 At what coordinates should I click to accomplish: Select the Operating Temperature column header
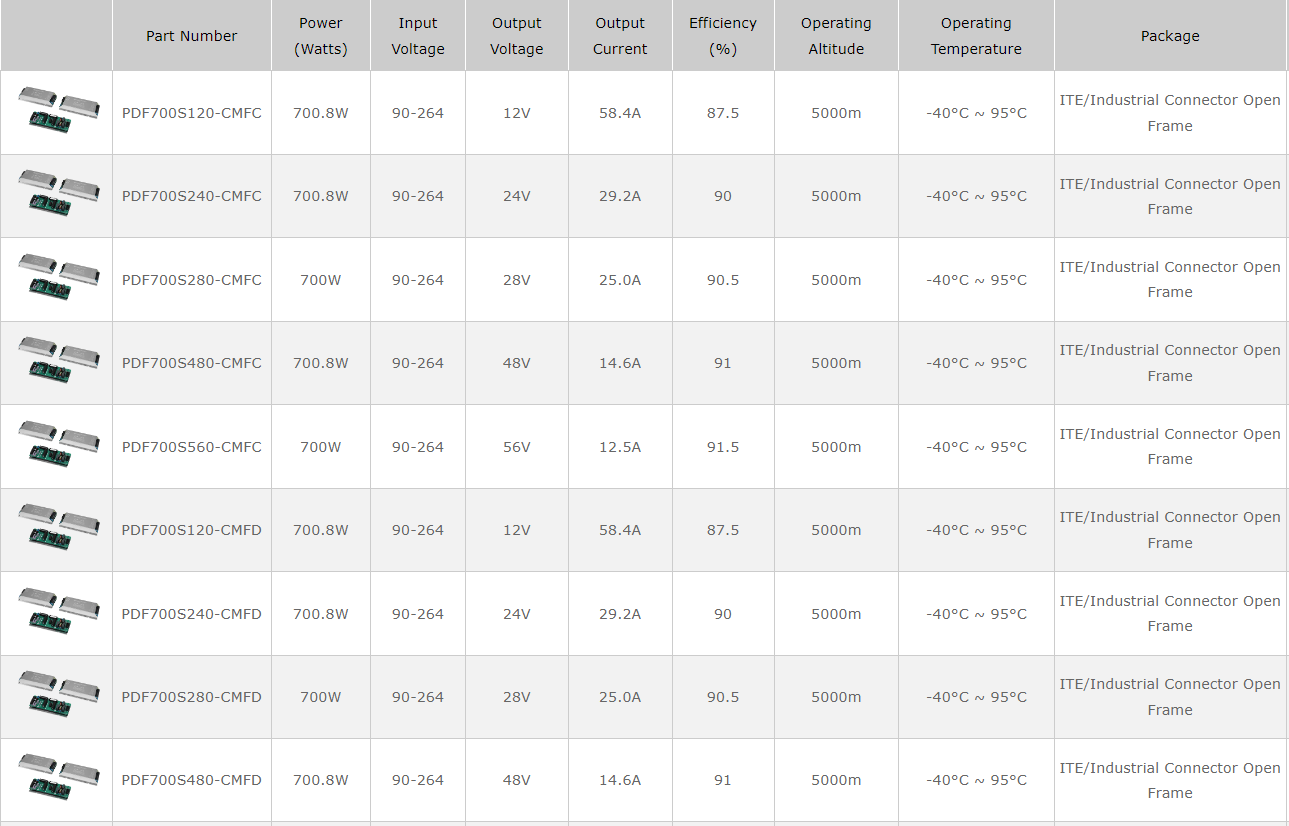pos(975,36)
